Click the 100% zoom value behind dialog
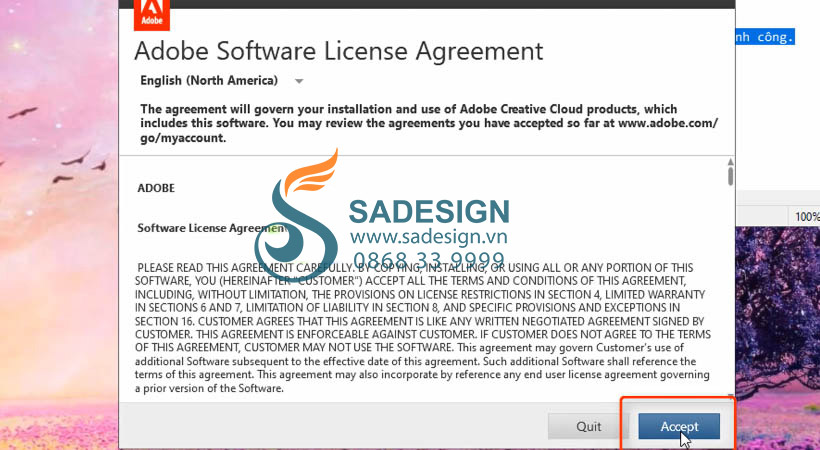This screenshot has width=820, height=450. pyautogui.click(x=806, y=216)
